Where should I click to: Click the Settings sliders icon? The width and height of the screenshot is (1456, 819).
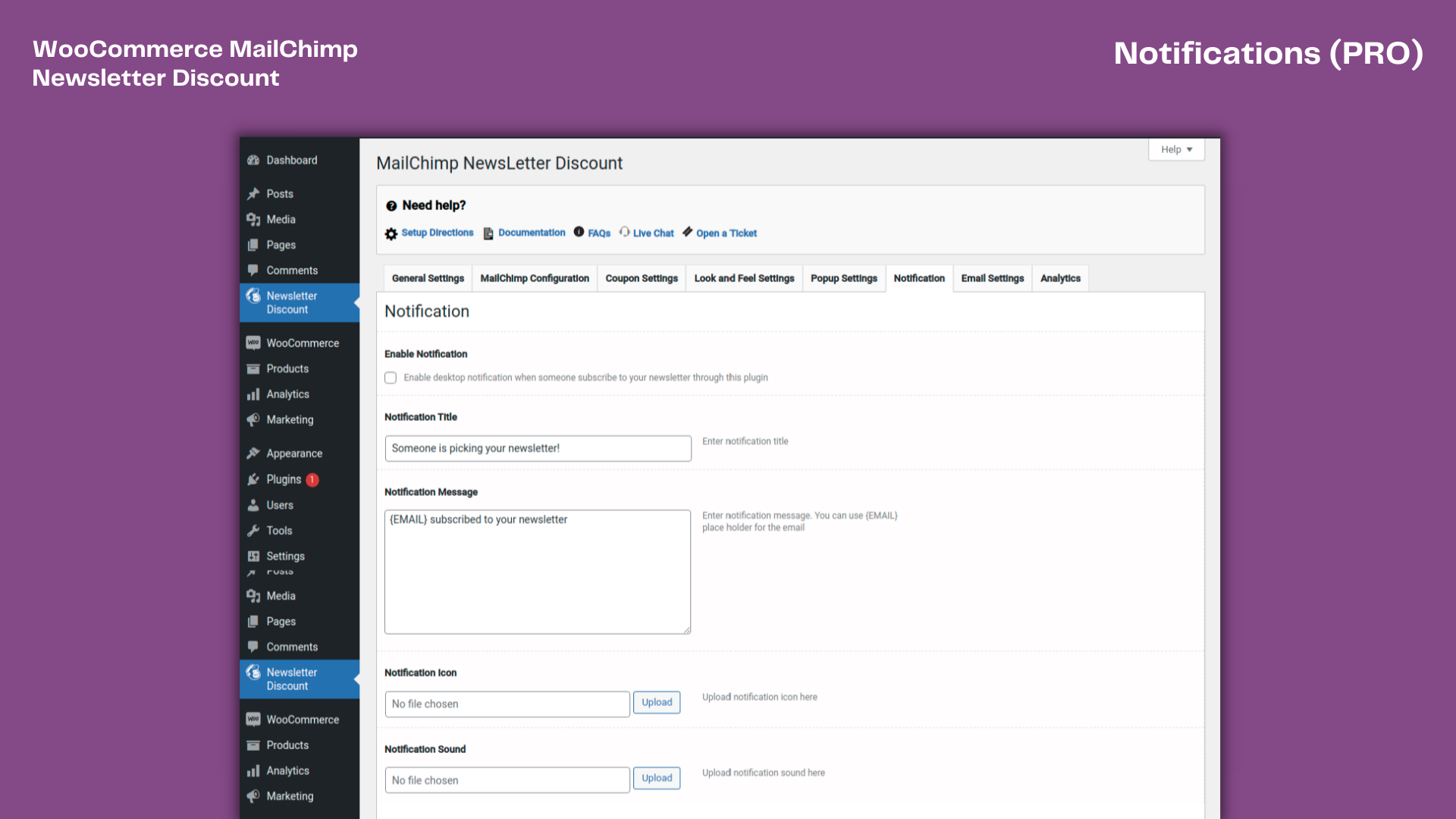[x=253, y=556]
